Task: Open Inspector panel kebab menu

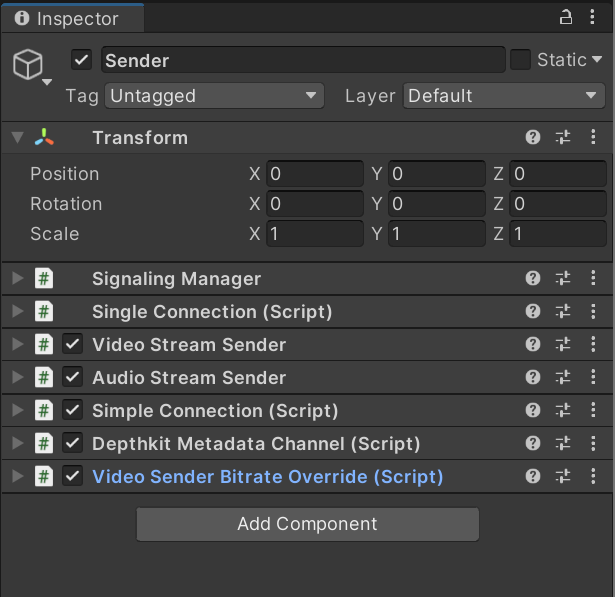Action: (594, 17)
